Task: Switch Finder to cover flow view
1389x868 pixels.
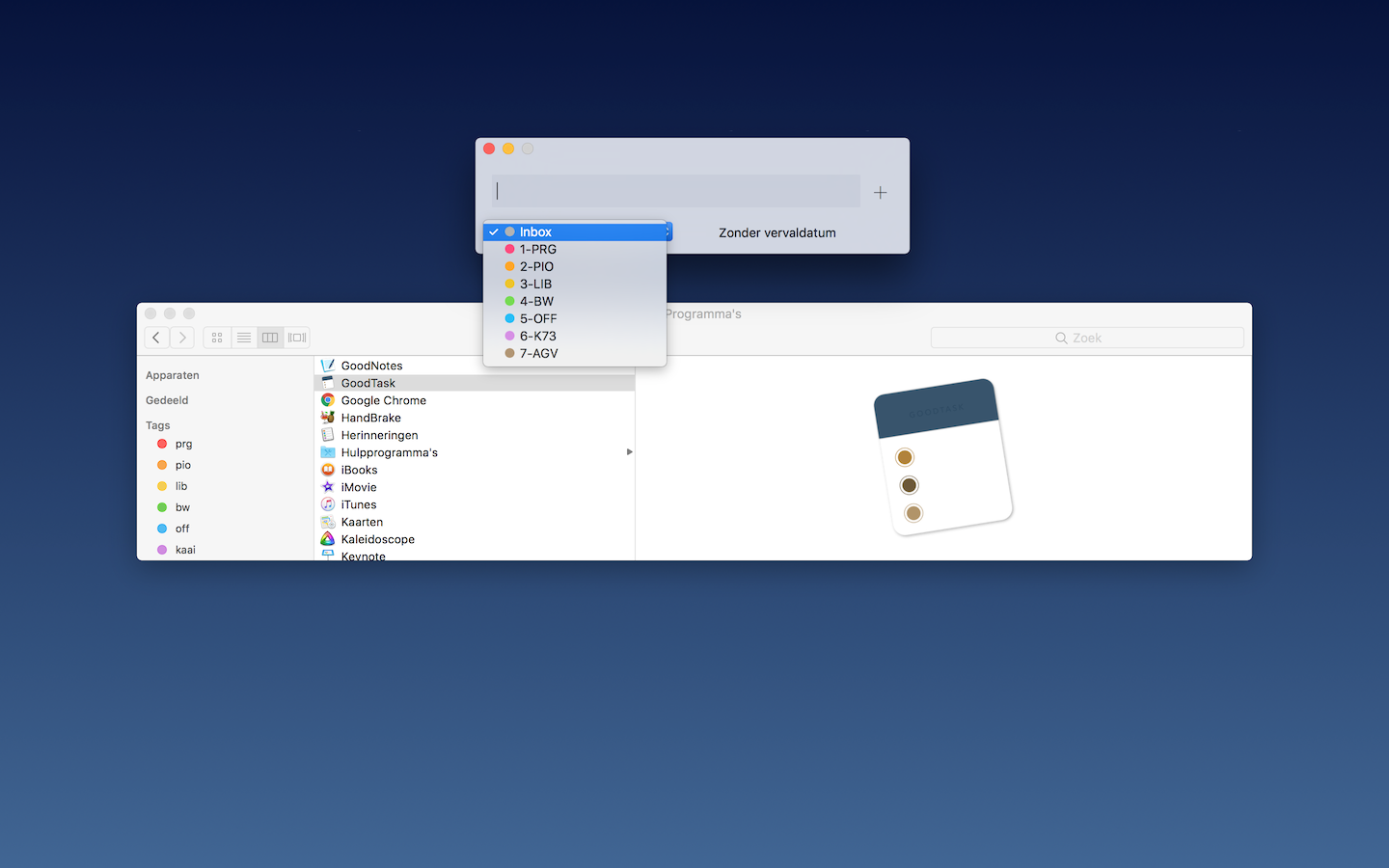Action: click(297, 338)
